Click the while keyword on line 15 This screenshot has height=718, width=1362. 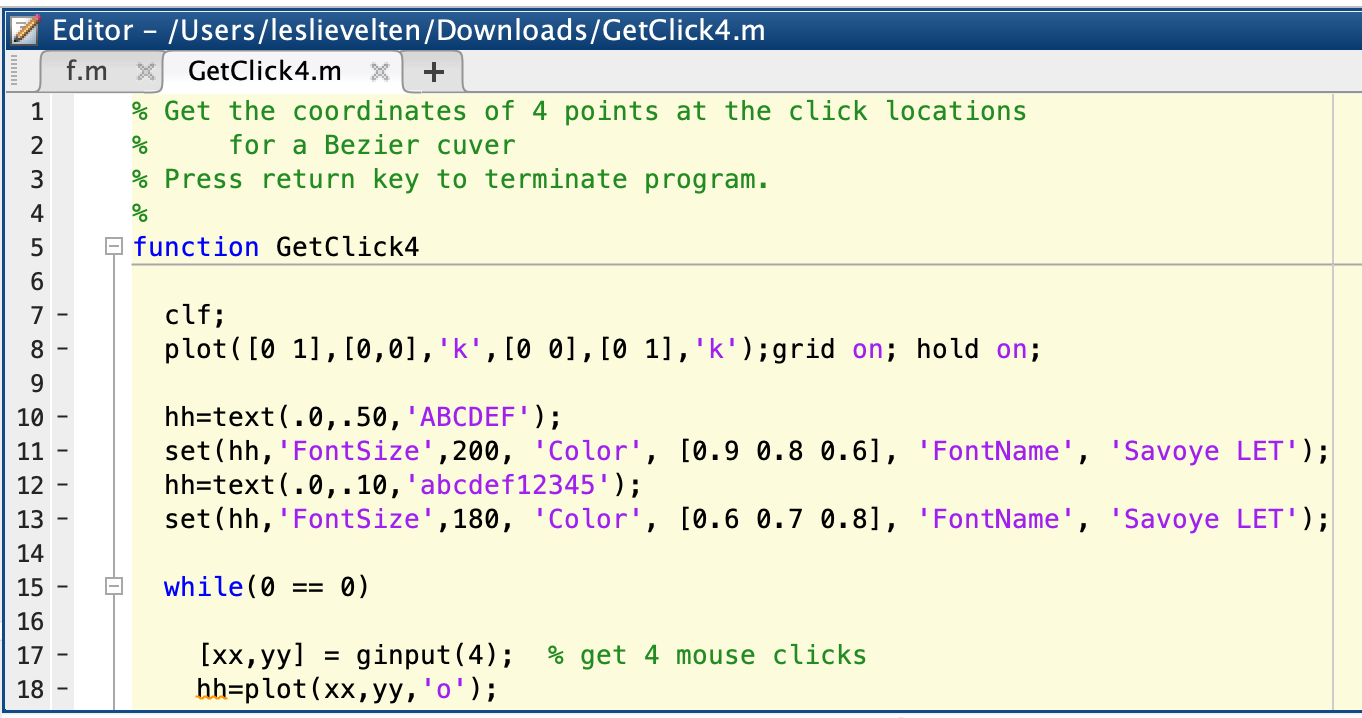pyautogui.click(x=203, y=586)
